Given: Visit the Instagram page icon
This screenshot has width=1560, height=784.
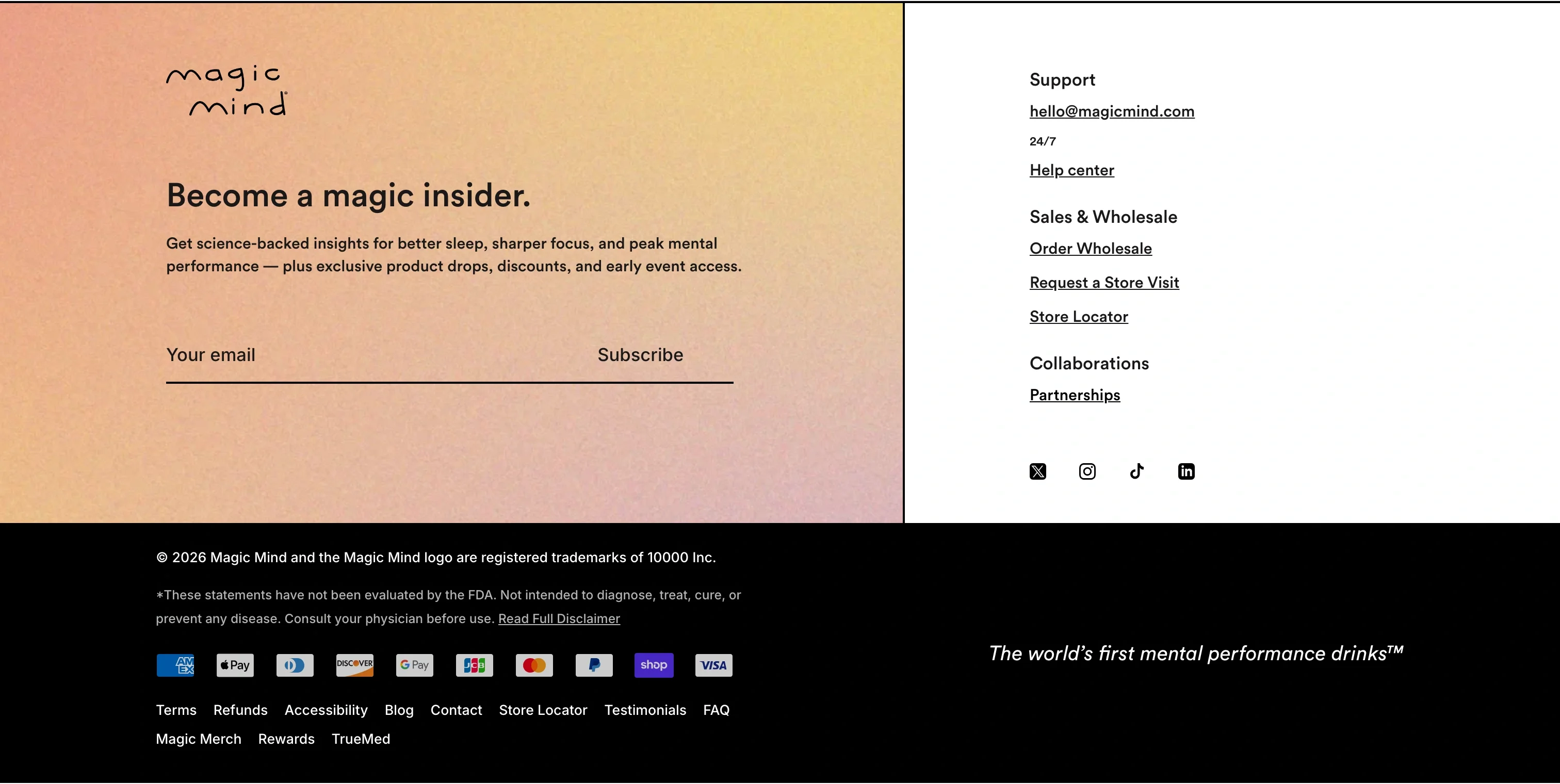Looking at the screenshot, I should click(1087, 471).
